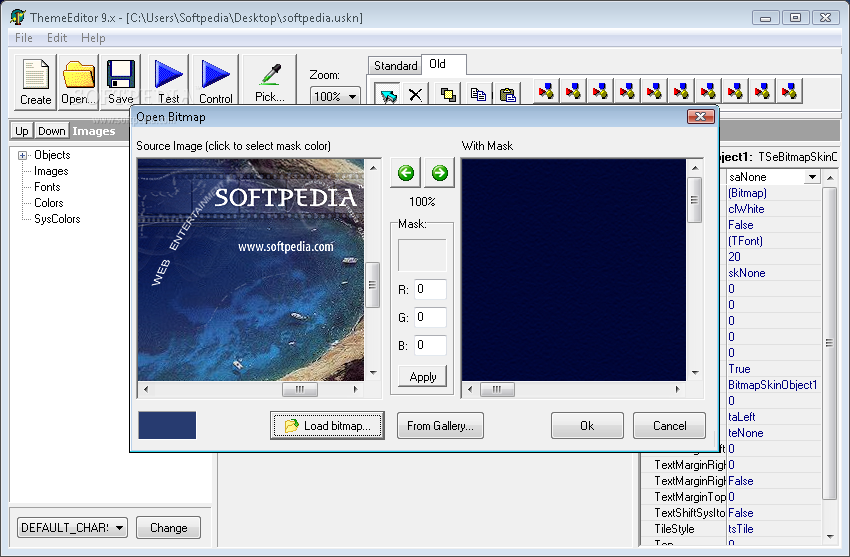Run the Test play icon
The width and height of the screenshot is (850, 557).
click(x=169, y=82)
